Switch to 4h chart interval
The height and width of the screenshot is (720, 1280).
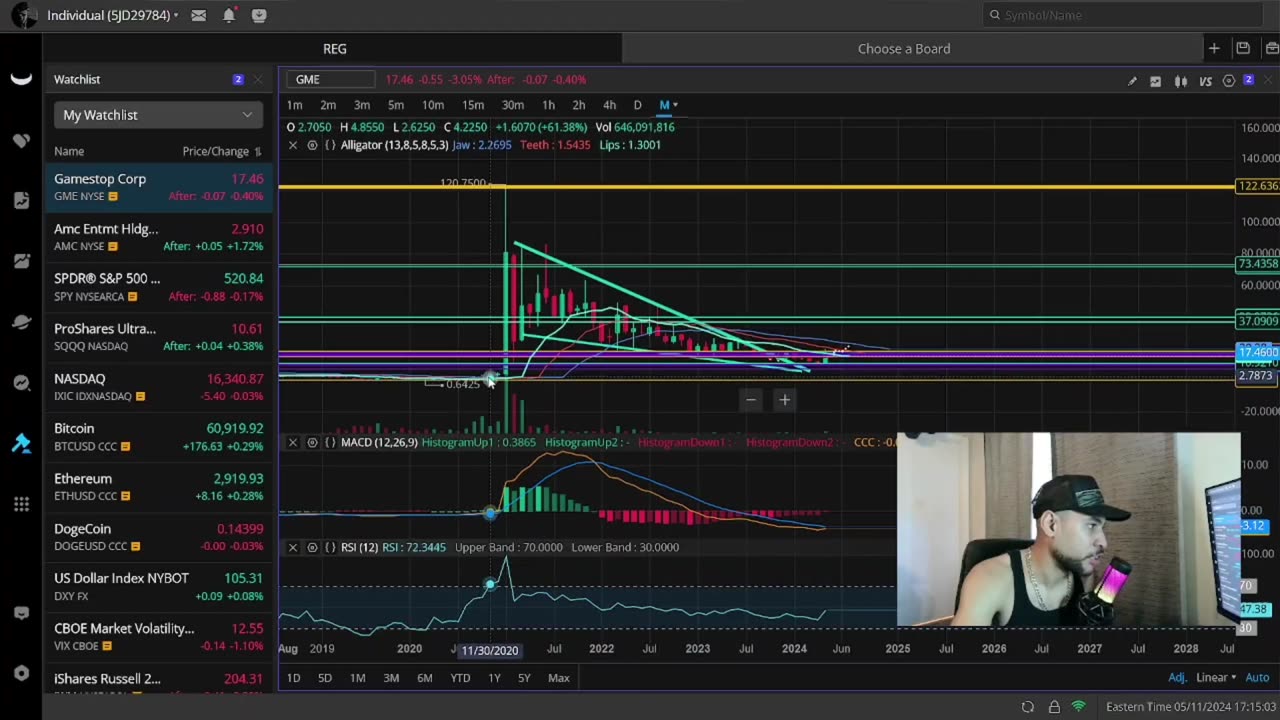(609, 105)
